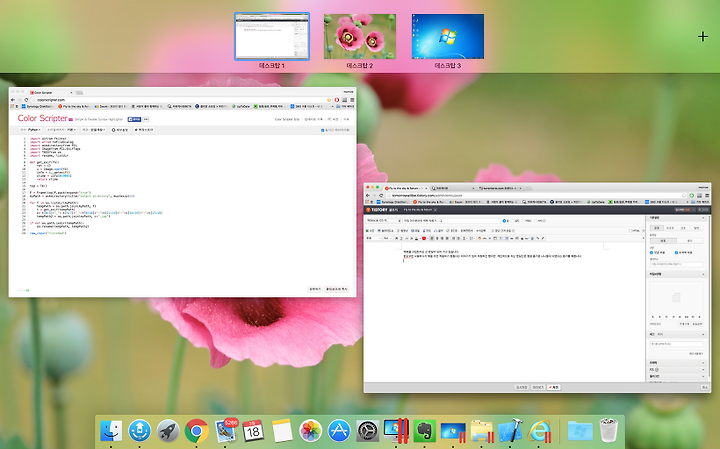
Task: Open Parallels Desktop icon in Dock
Action: click(396, 431)
